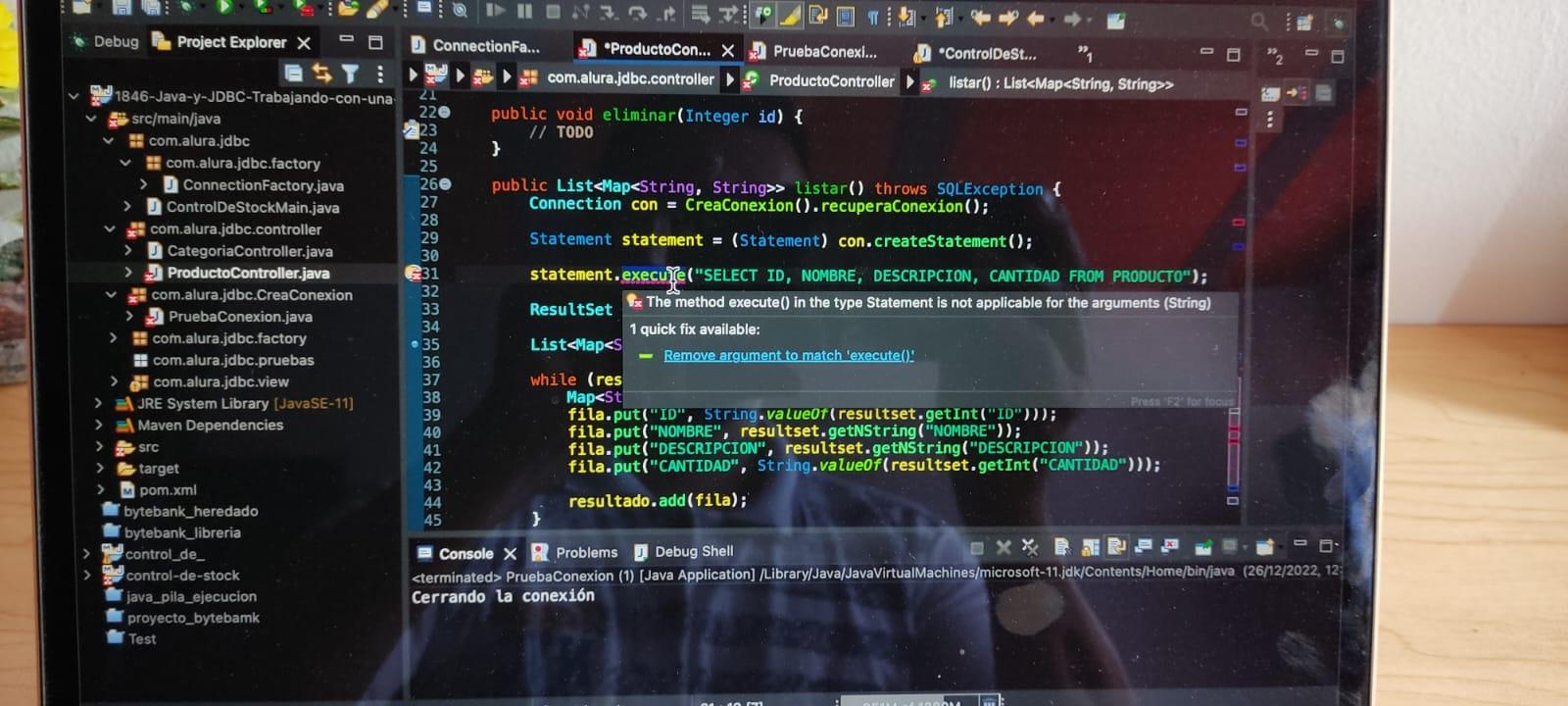Viewport: 1568px width, 706px height.
Task: Switch to PruebaConexi... editor tab
Action: point(814,51)
